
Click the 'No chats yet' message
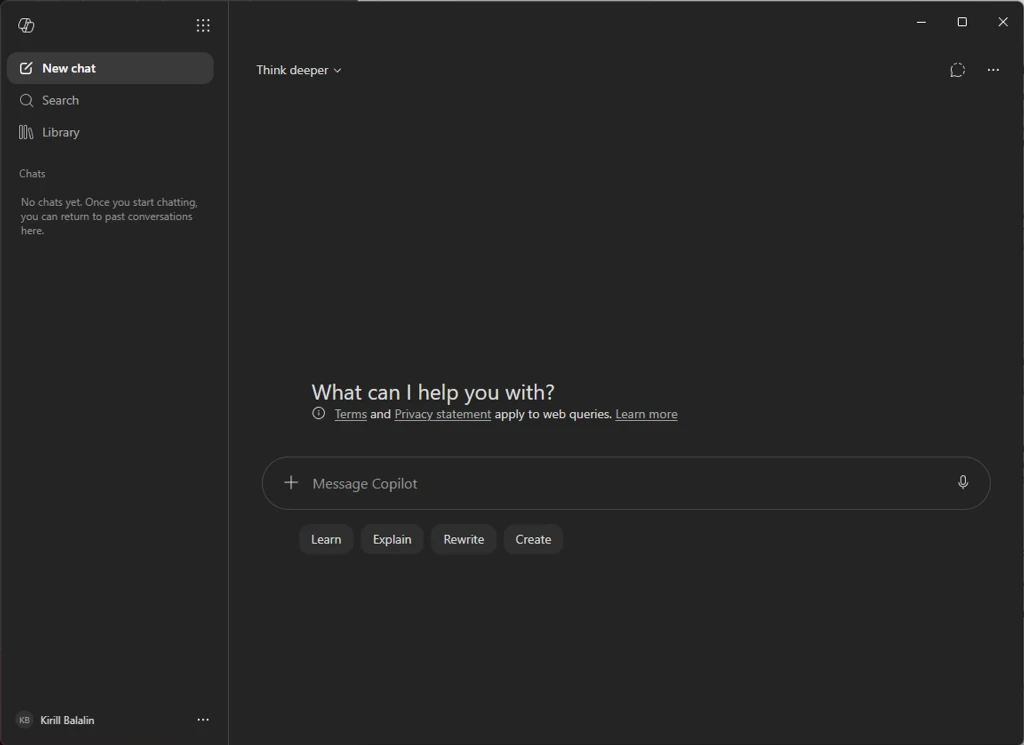(x=109, y=216)
